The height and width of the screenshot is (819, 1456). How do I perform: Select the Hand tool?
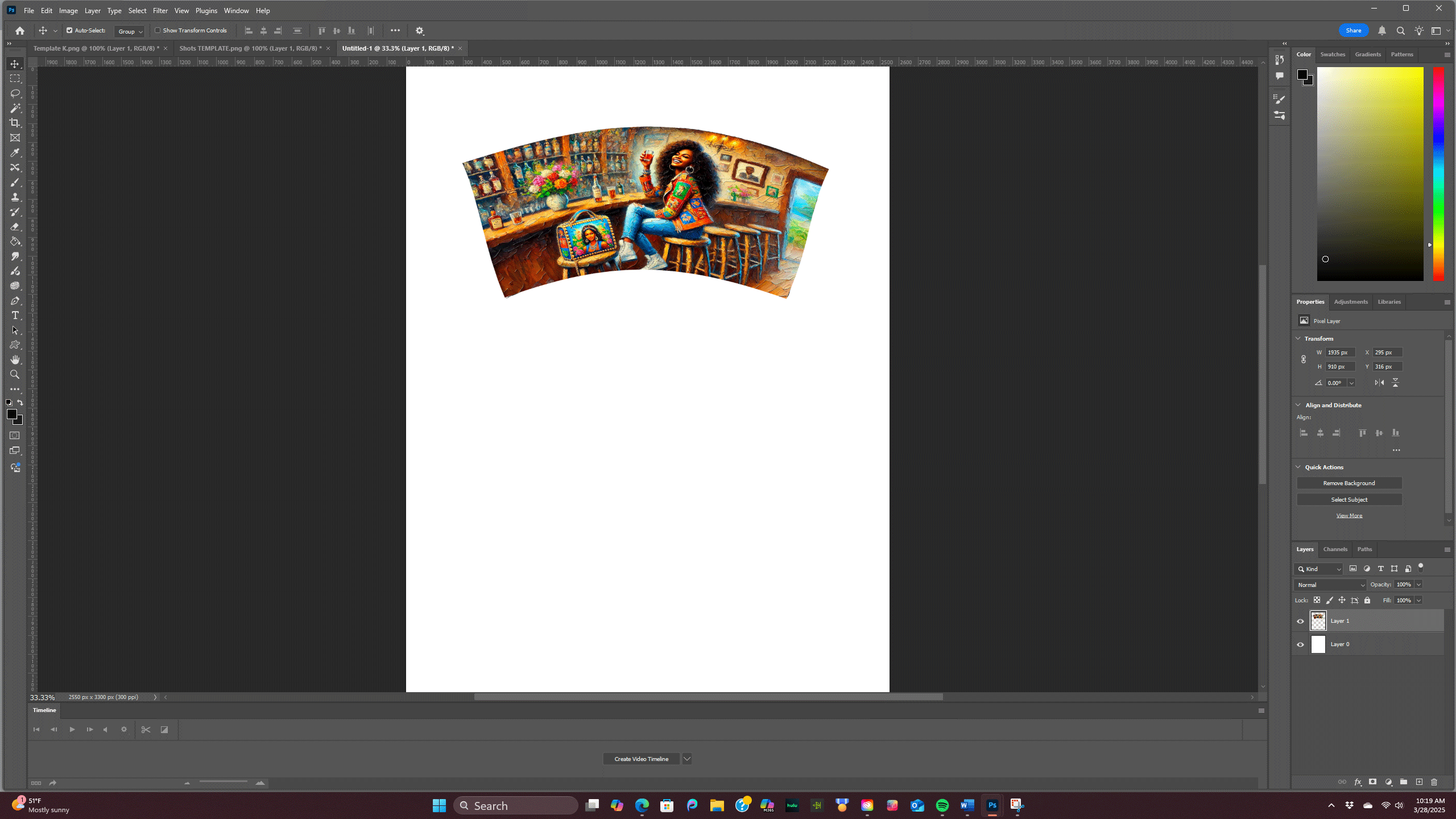[x=15, y=360]
